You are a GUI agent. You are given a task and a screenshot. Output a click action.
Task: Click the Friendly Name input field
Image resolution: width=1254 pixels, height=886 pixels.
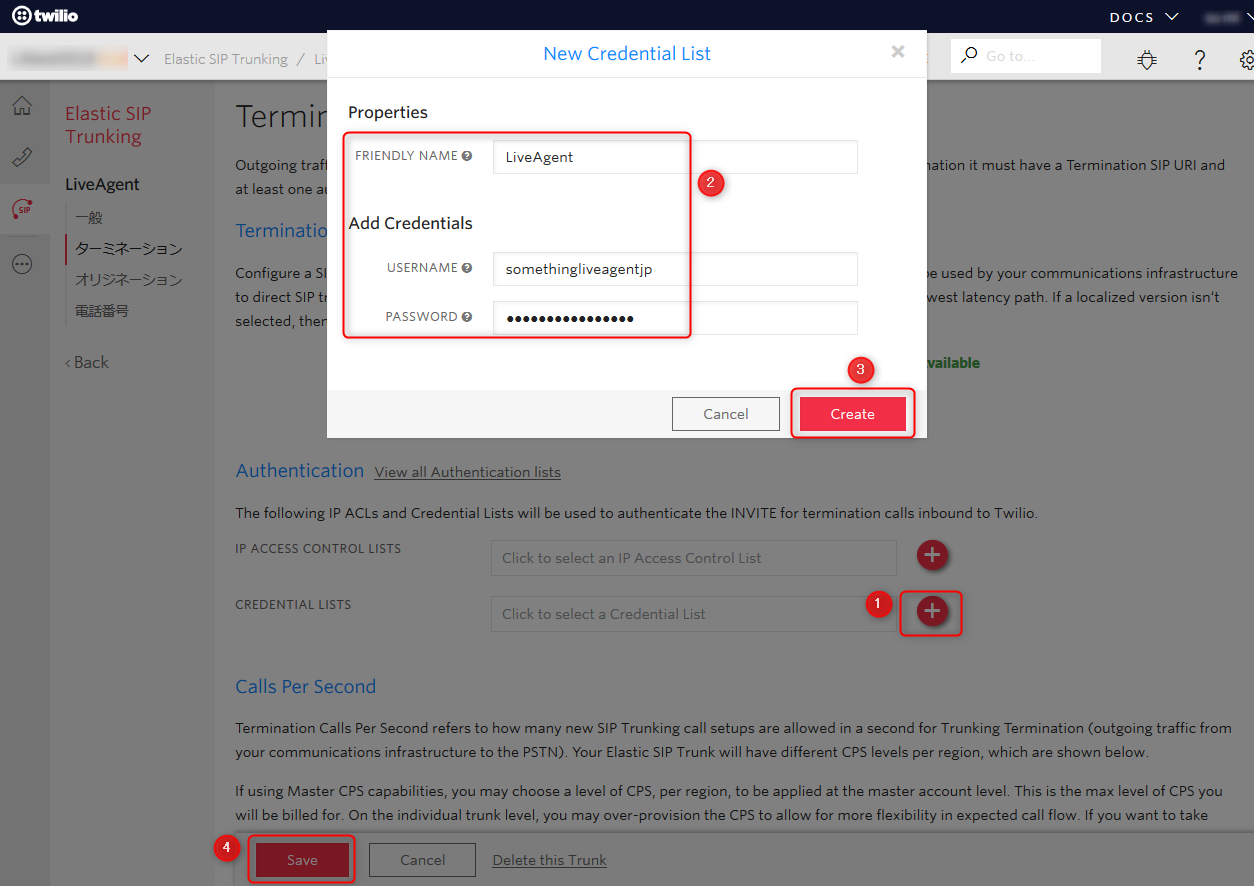point(675,157)
